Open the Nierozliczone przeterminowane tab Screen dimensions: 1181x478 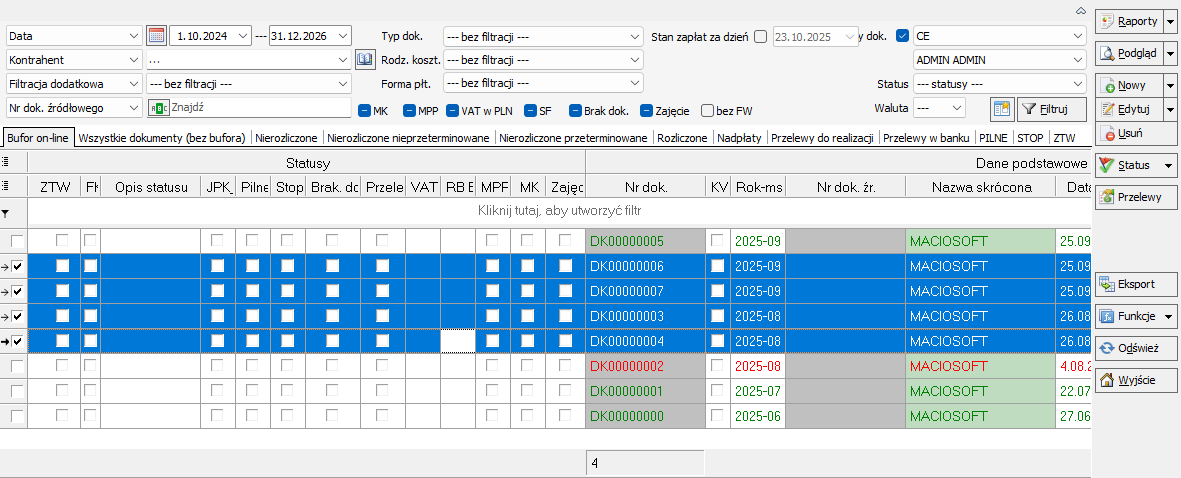[x=573, y=138]
